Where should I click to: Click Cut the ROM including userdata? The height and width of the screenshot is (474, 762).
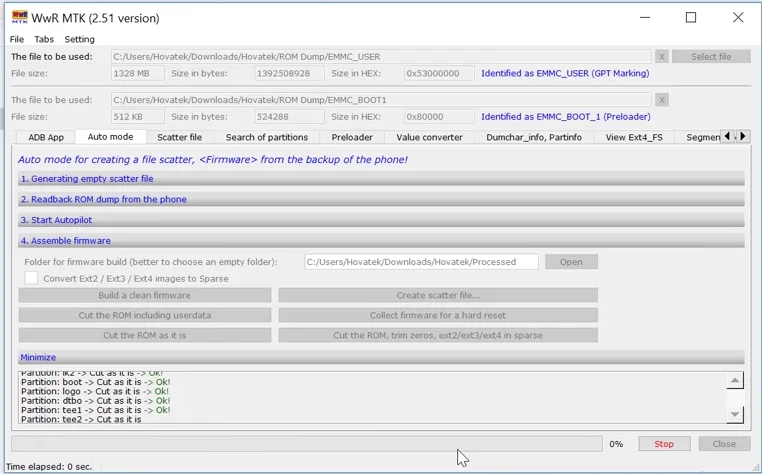tap(145, 315)
